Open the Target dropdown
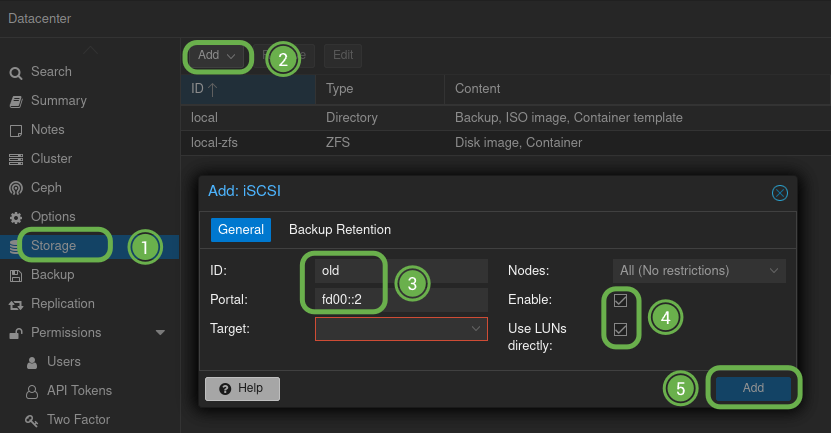The width and height of the screenshot is (831, 433). (x=476, y=329)
